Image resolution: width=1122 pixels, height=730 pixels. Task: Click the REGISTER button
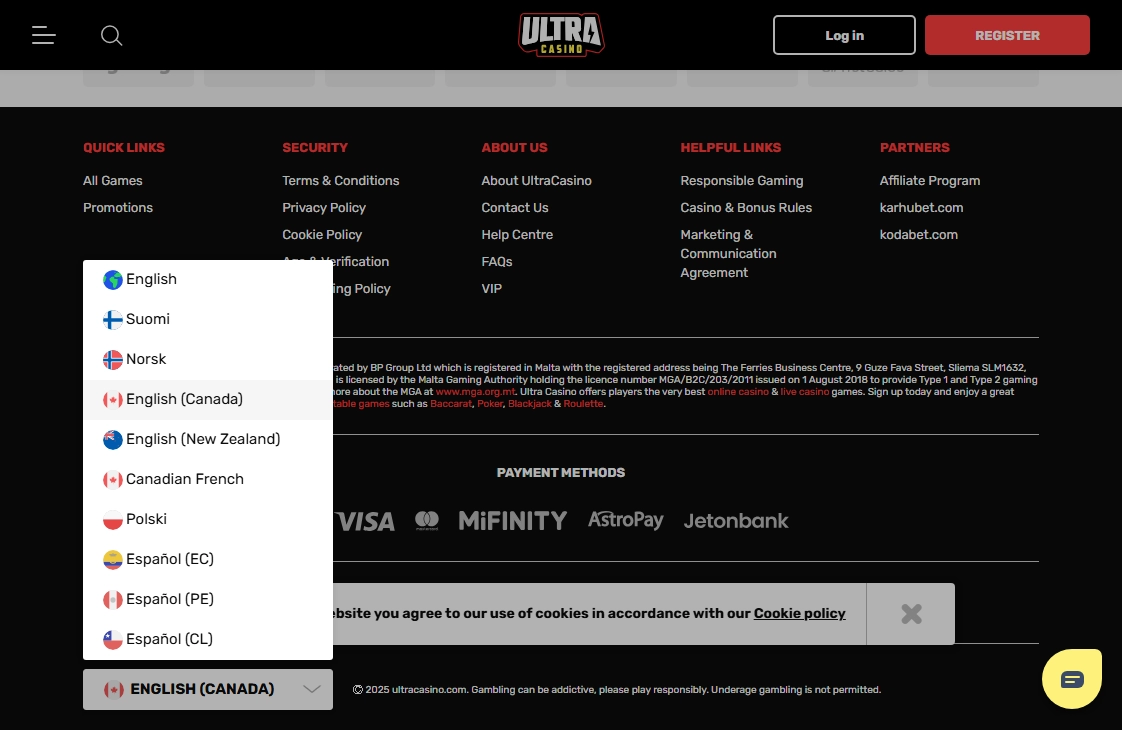1007,35
